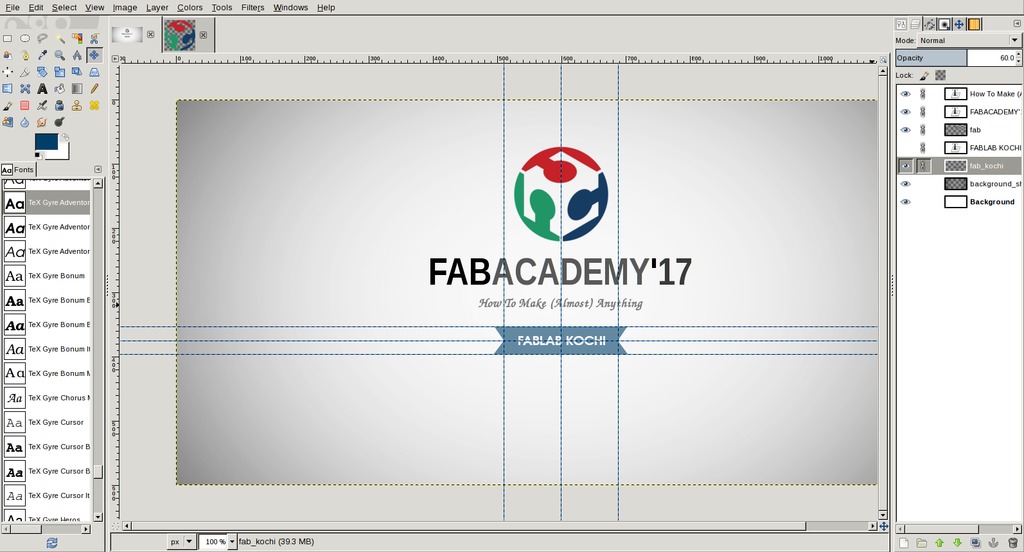Hide the background_sh layer
This screenshot has height=552, width=1024.
905,184
